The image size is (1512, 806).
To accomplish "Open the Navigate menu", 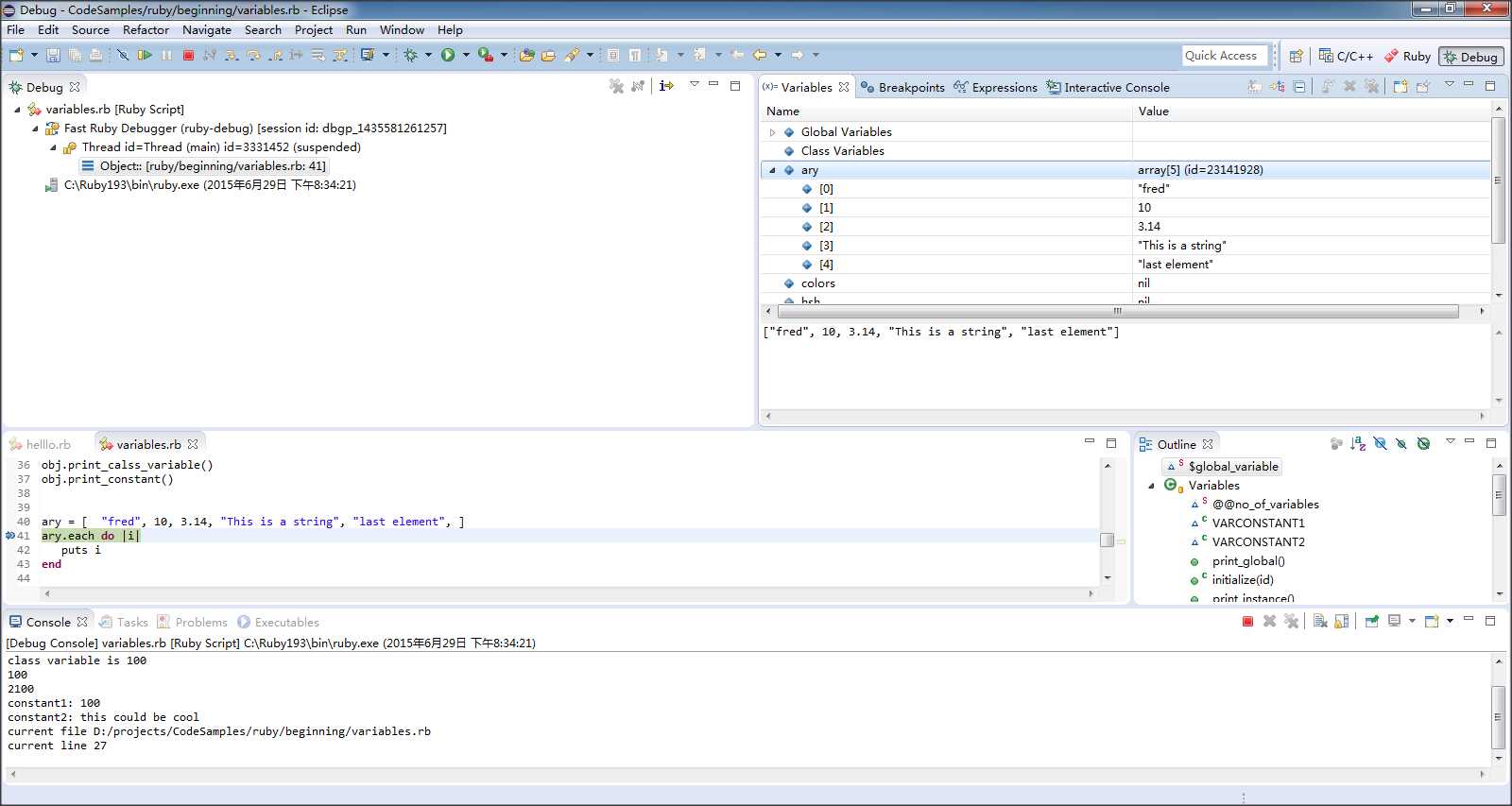I will tap(207, 29).
